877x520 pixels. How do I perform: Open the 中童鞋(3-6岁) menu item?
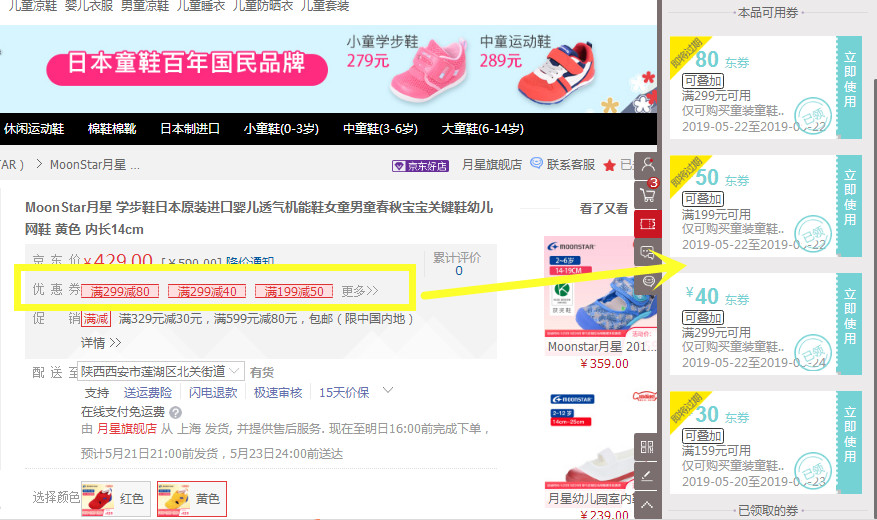380,129
